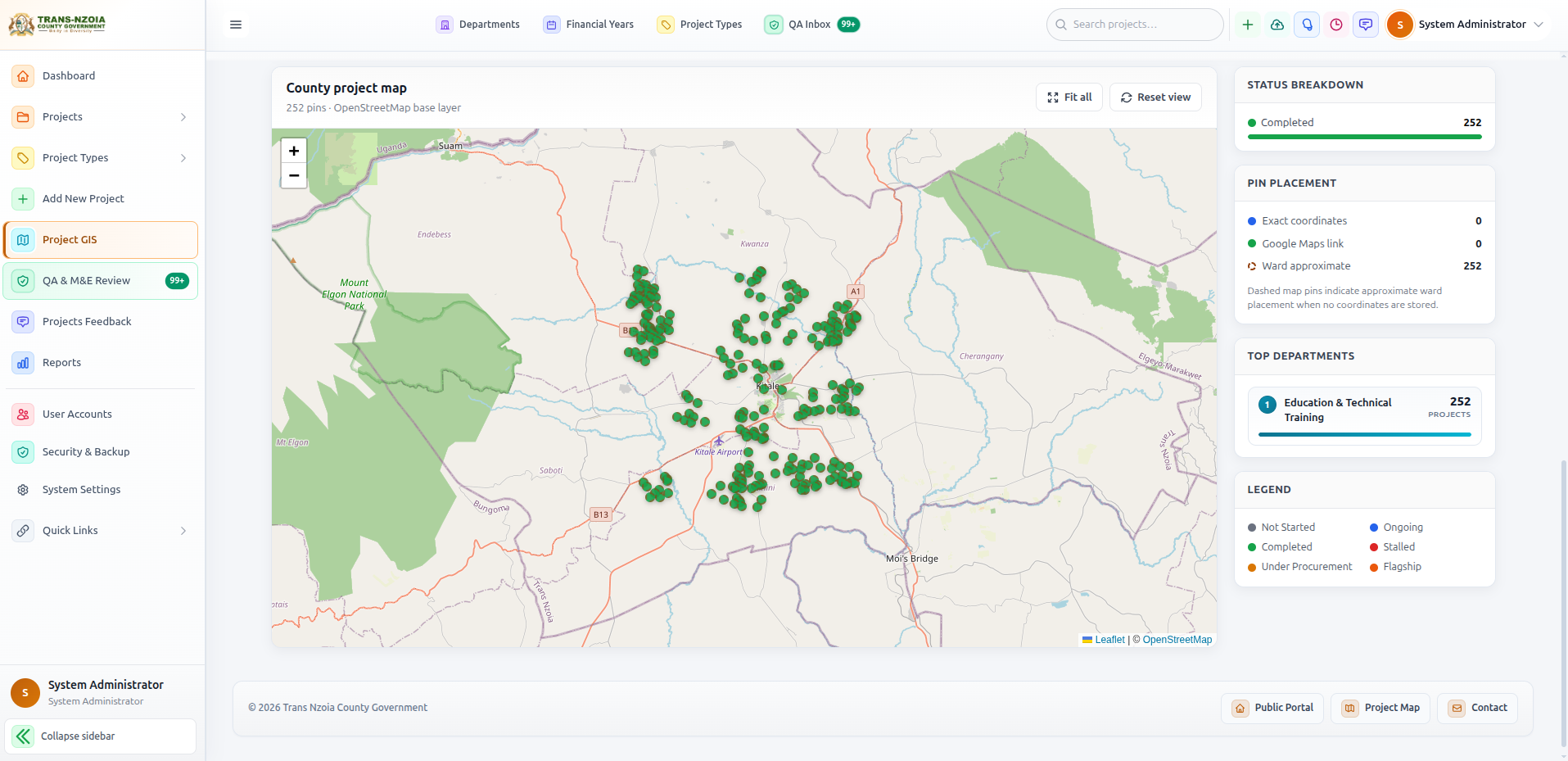
Task: Click the Quick Links chain icon
Action: pos(23,531)
